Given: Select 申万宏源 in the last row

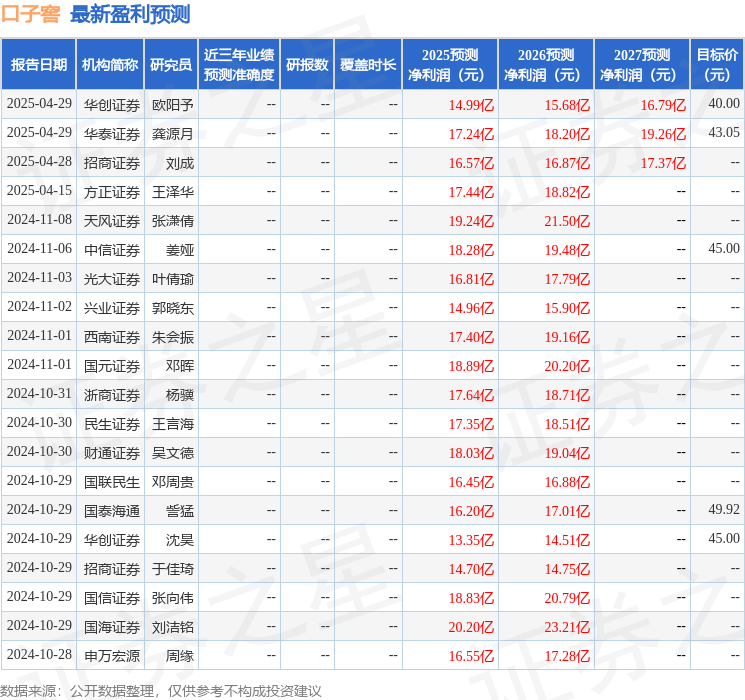Looking at the screenshot, I should point(111,655).
